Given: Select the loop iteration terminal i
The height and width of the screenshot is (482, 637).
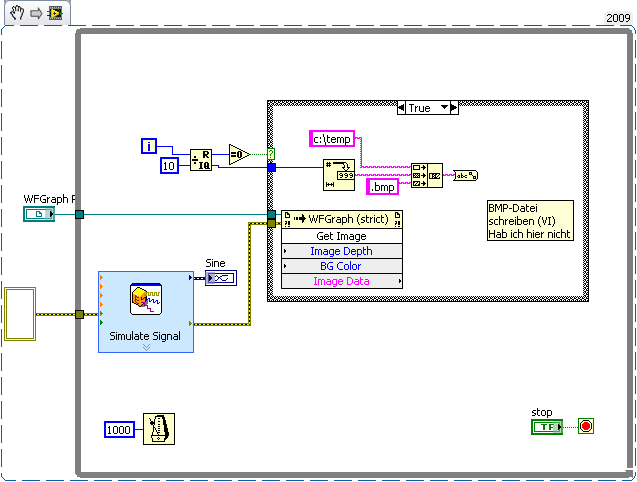Looking at the screenshot, I should click(x=149, y=146).
